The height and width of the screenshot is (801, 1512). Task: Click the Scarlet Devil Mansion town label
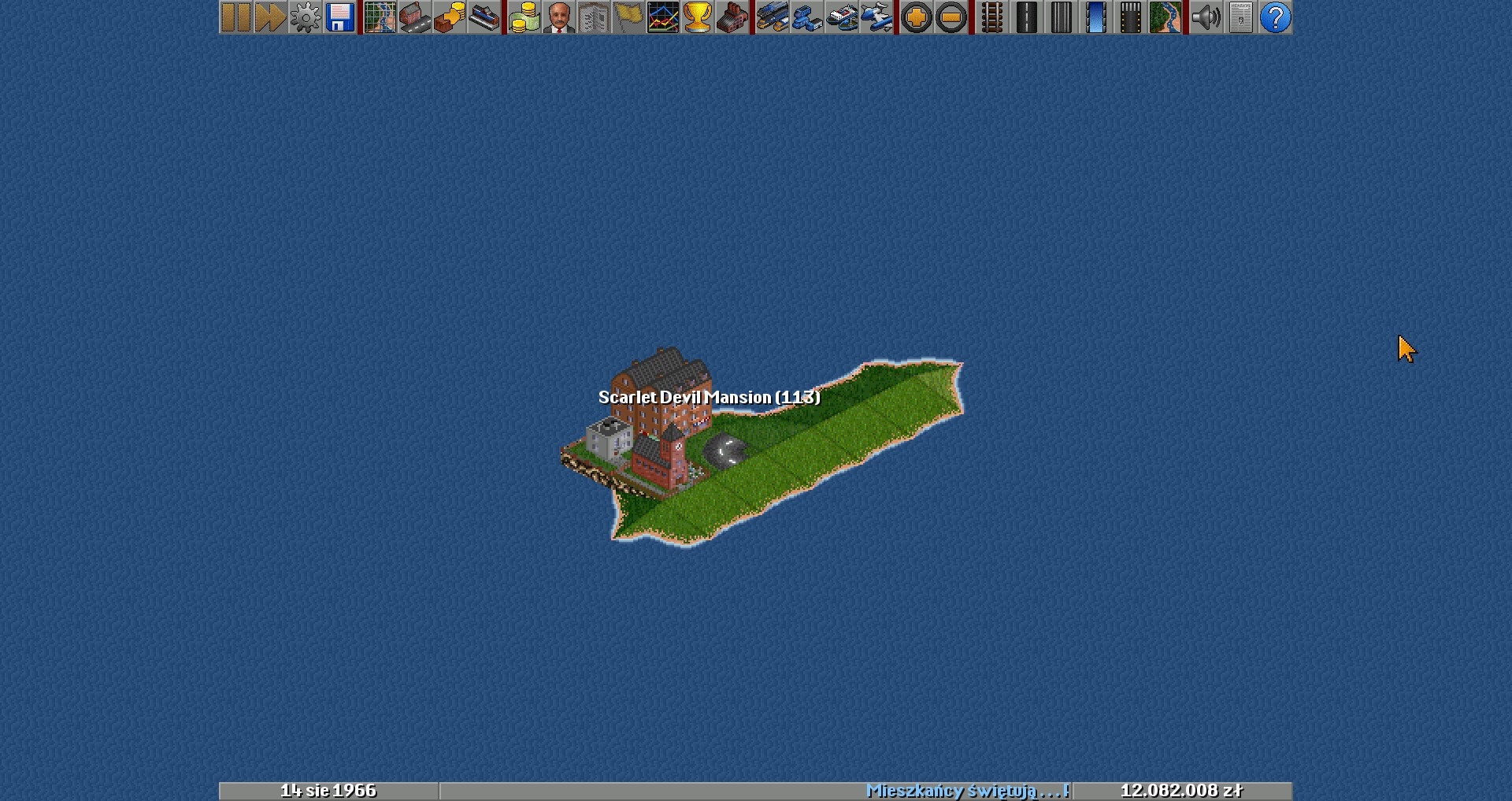coord(709,398)
